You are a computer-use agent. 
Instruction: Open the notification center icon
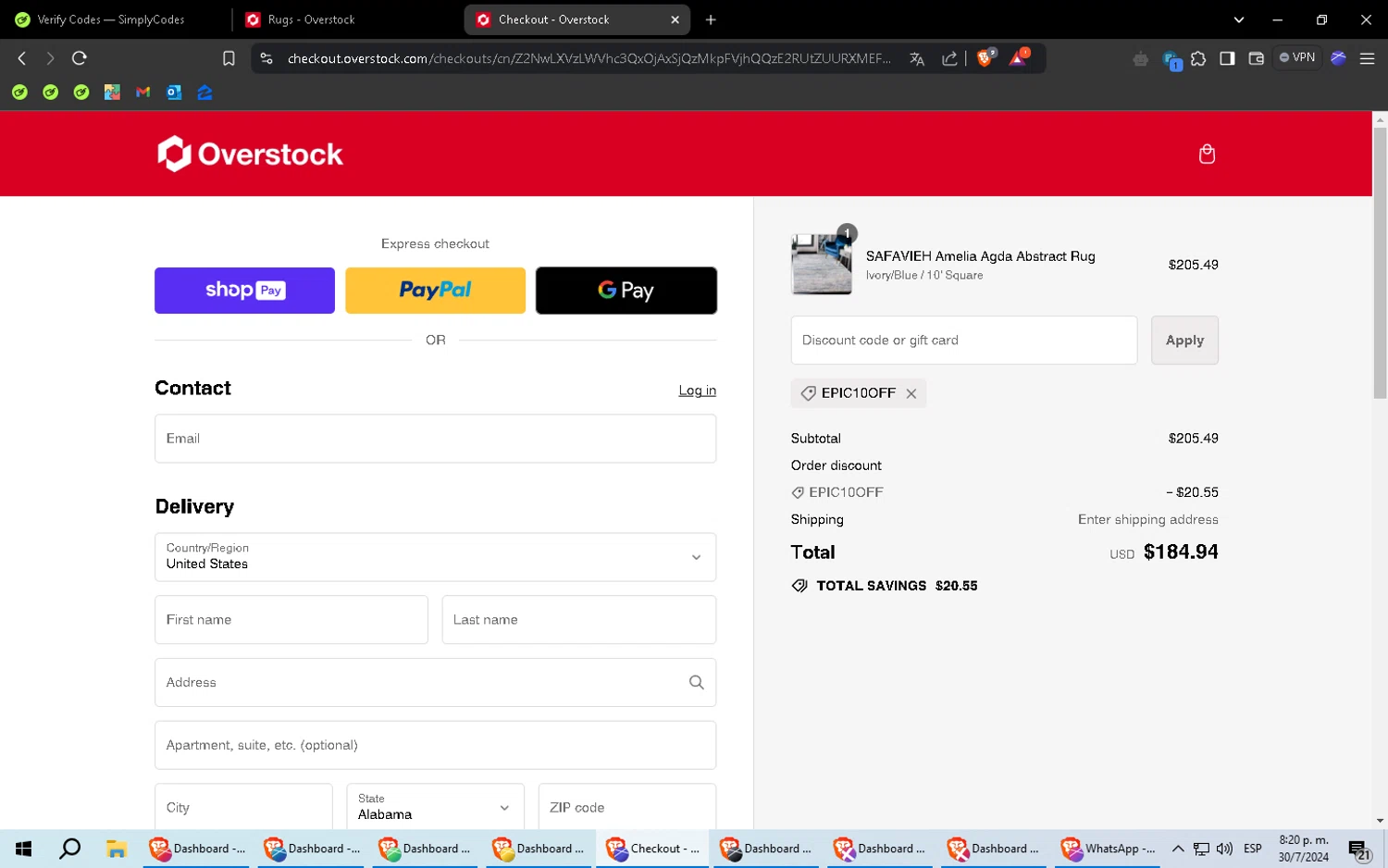pyautogui.click(x=1359, y=849)
